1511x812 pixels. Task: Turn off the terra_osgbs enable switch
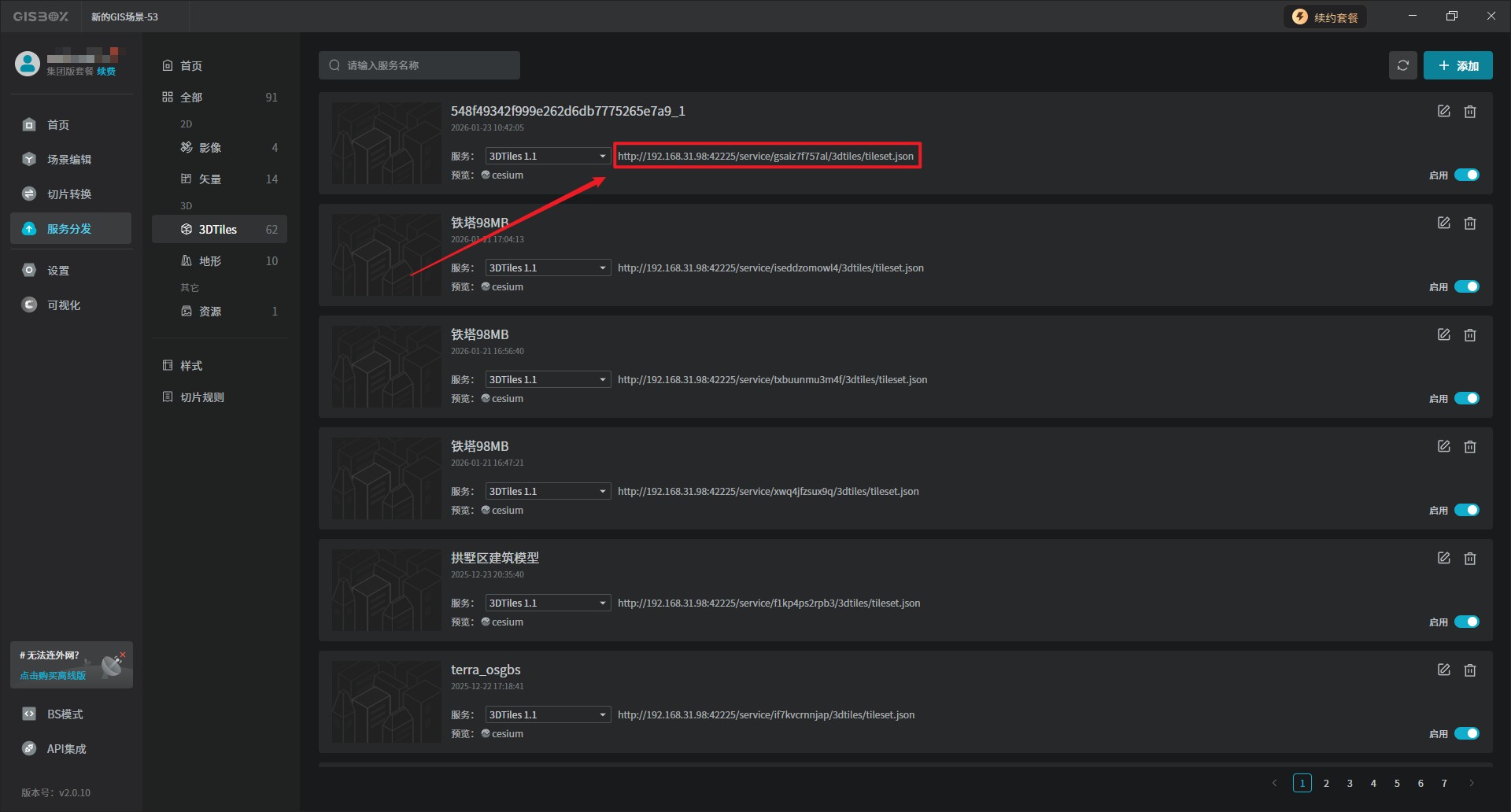pyautogui.click(x=1466, y=734)
